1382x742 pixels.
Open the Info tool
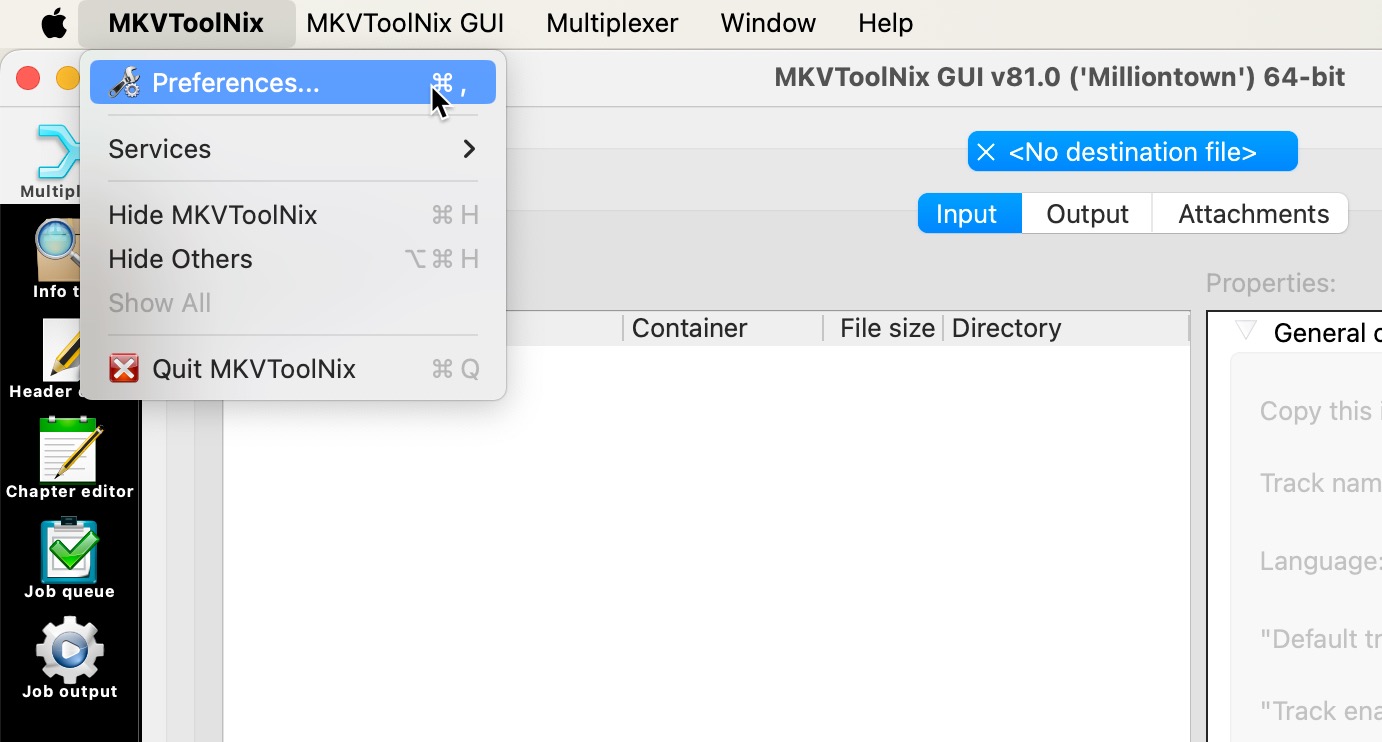click(x=56, y=256)
